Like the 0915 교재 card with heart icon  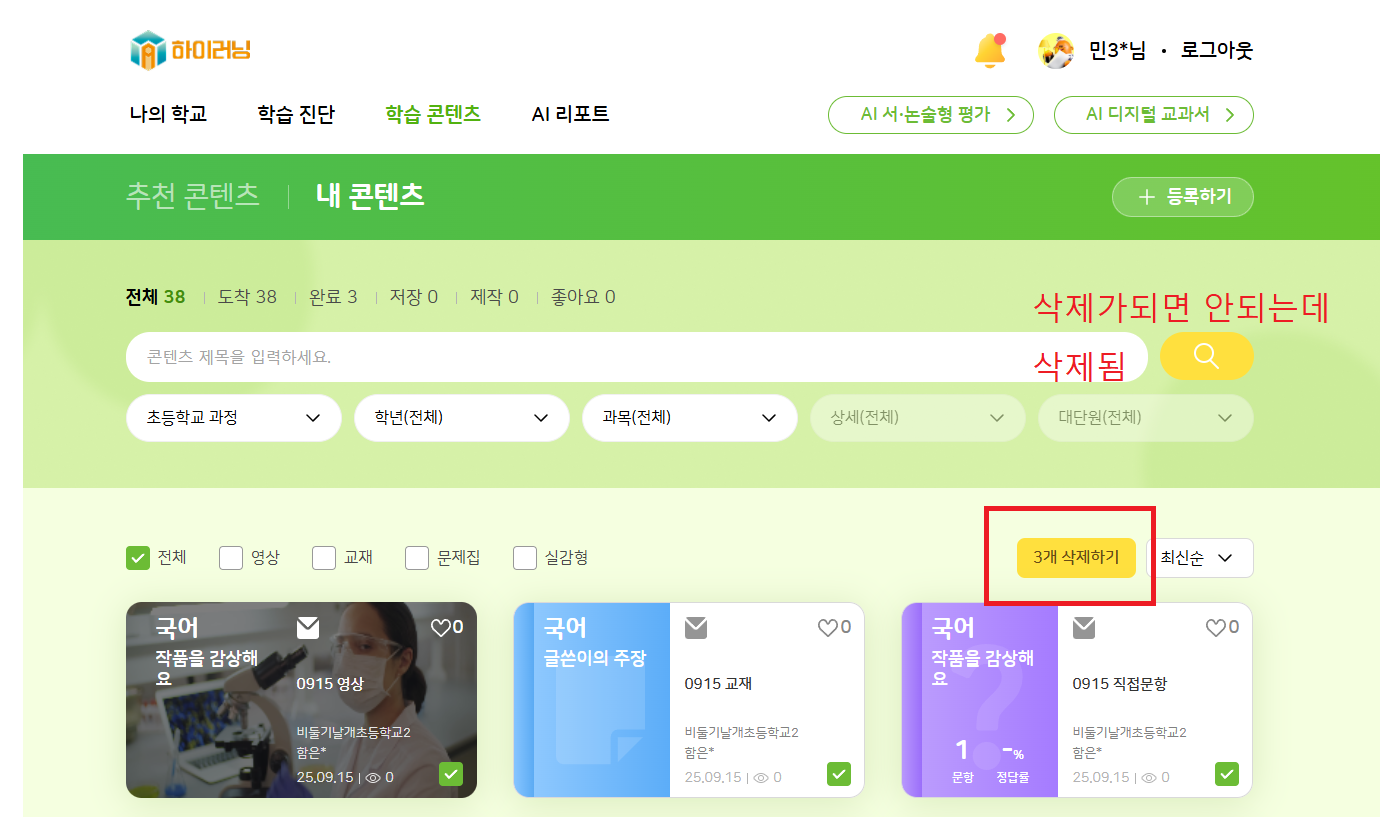[x=827, y=627]
